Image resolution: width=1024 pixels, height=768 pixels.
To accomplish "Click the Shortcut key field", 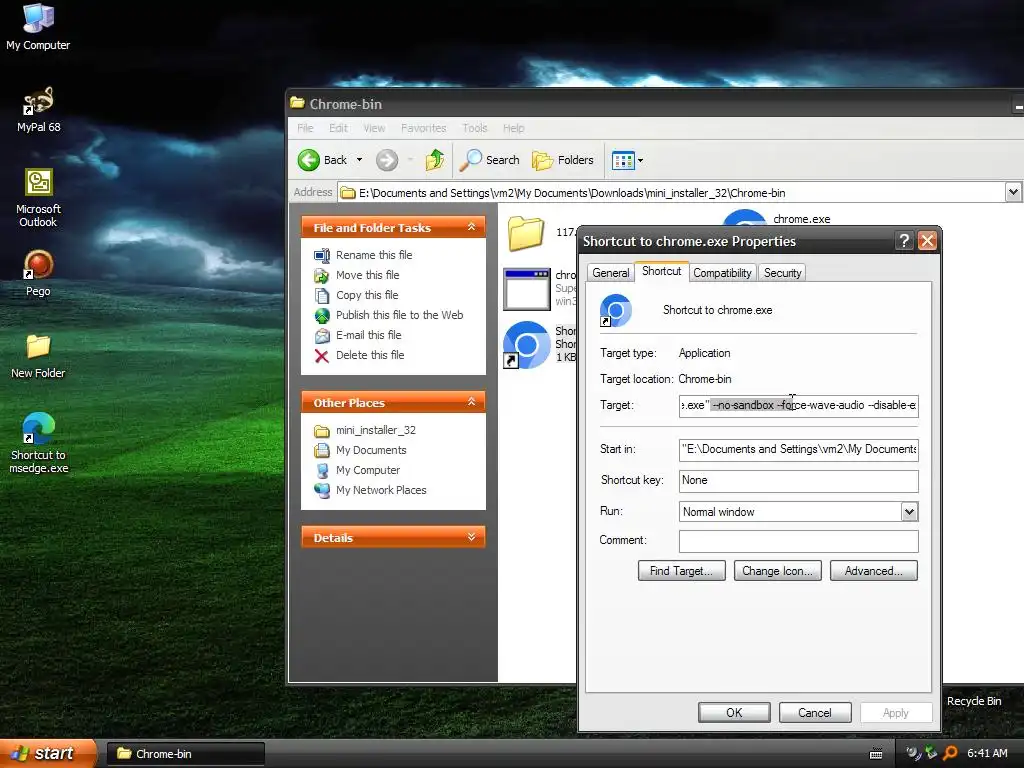I will (x=799, y=481).
